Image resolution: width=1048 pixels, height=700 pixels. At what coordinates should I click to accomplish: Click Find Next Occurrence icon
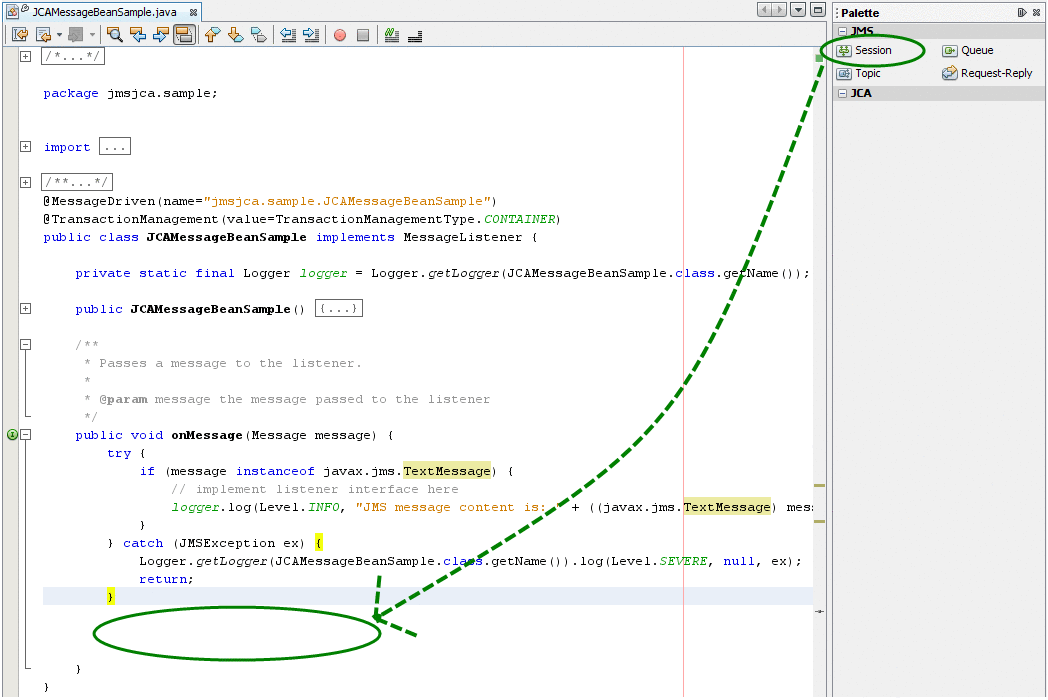coord(161,35)
